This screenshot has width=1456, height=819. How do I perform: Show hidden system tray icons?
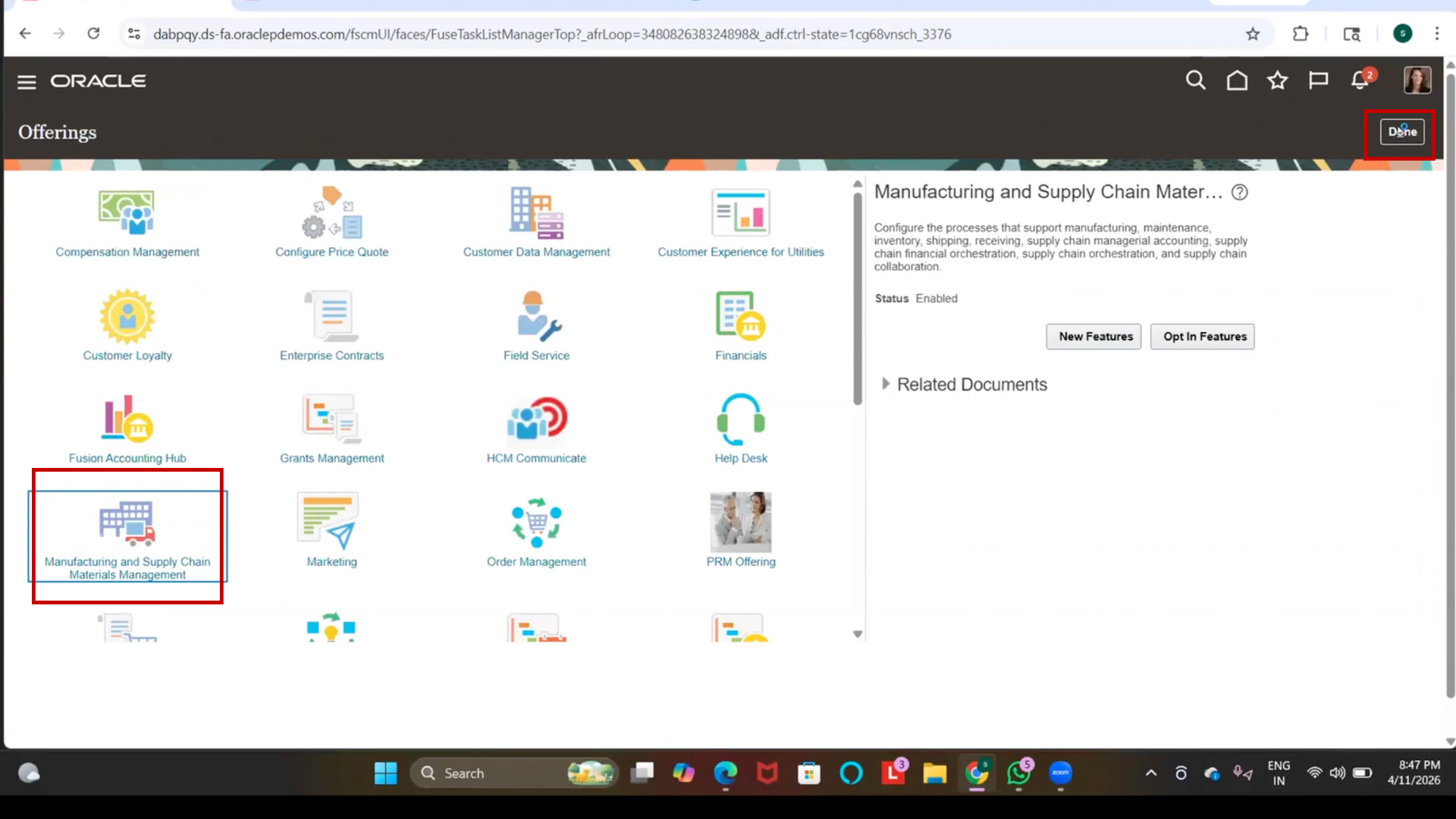click(x=1151, y=773)
